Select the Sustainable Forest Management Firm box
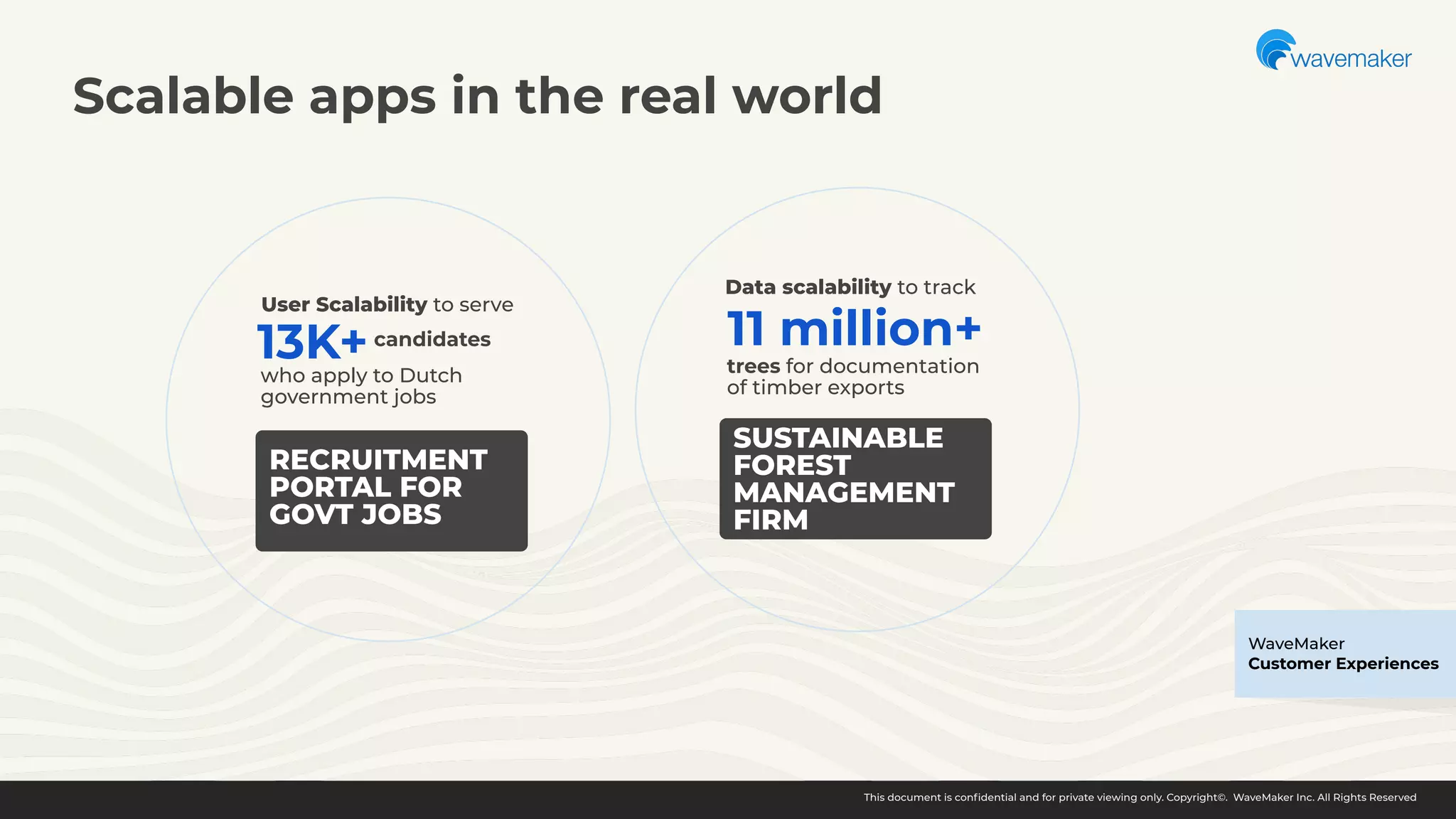This screenshot has width=1456, height=819. coord(855,478)
